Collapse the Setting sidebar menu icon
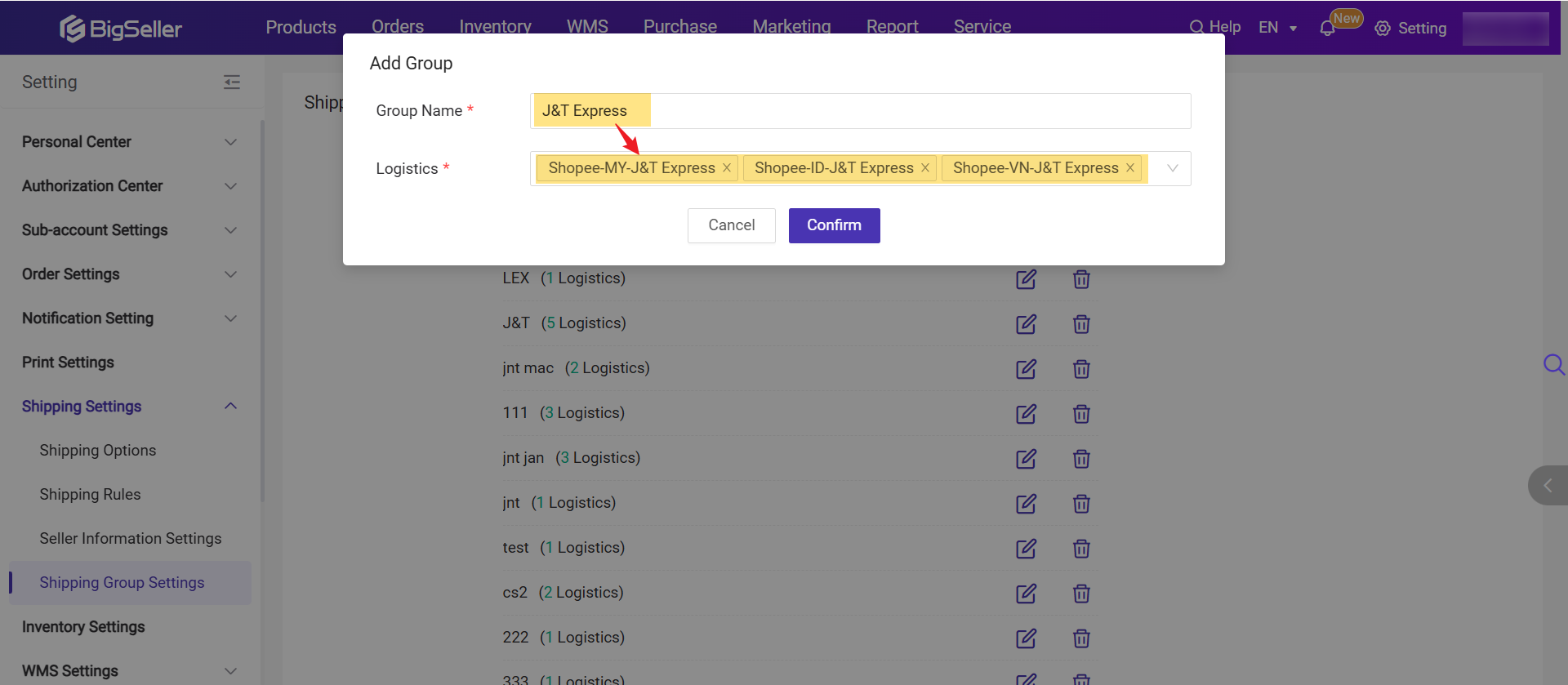 coord(232,82)
